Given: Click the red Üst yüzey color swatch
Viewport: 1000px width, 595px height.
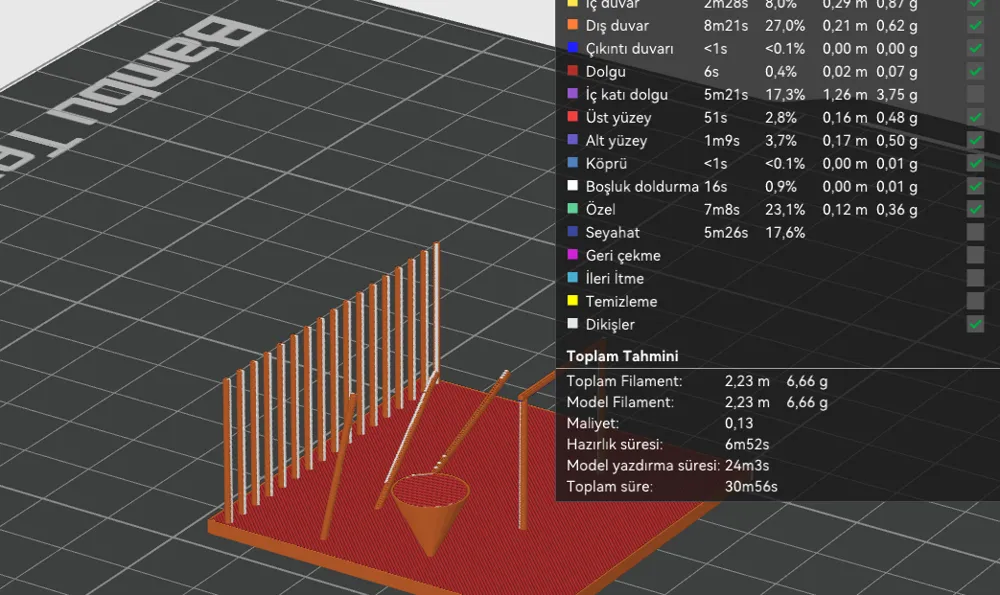Looking at the screenshot, I should [x=573, y=117].
